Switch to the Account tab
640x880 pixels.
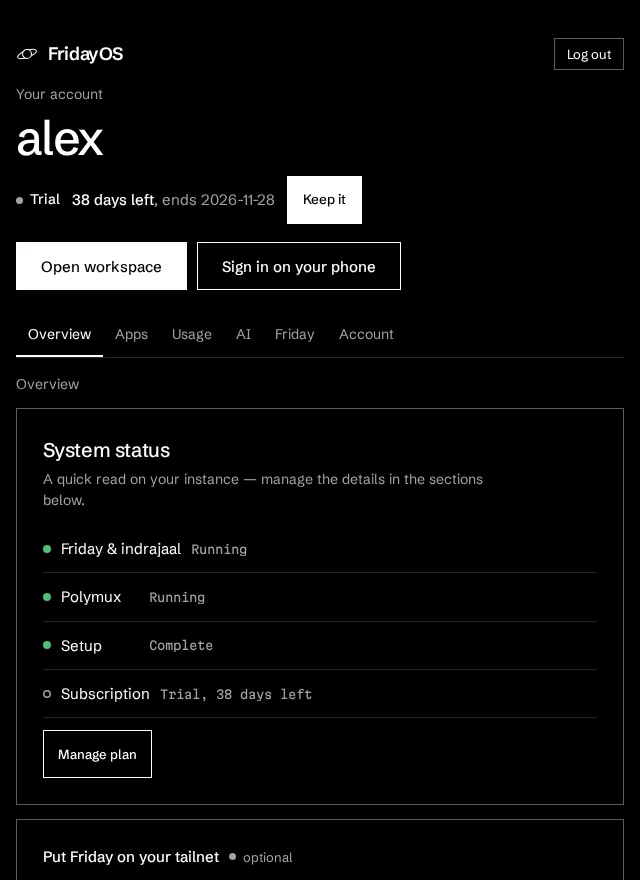click(x=366, y=334)
